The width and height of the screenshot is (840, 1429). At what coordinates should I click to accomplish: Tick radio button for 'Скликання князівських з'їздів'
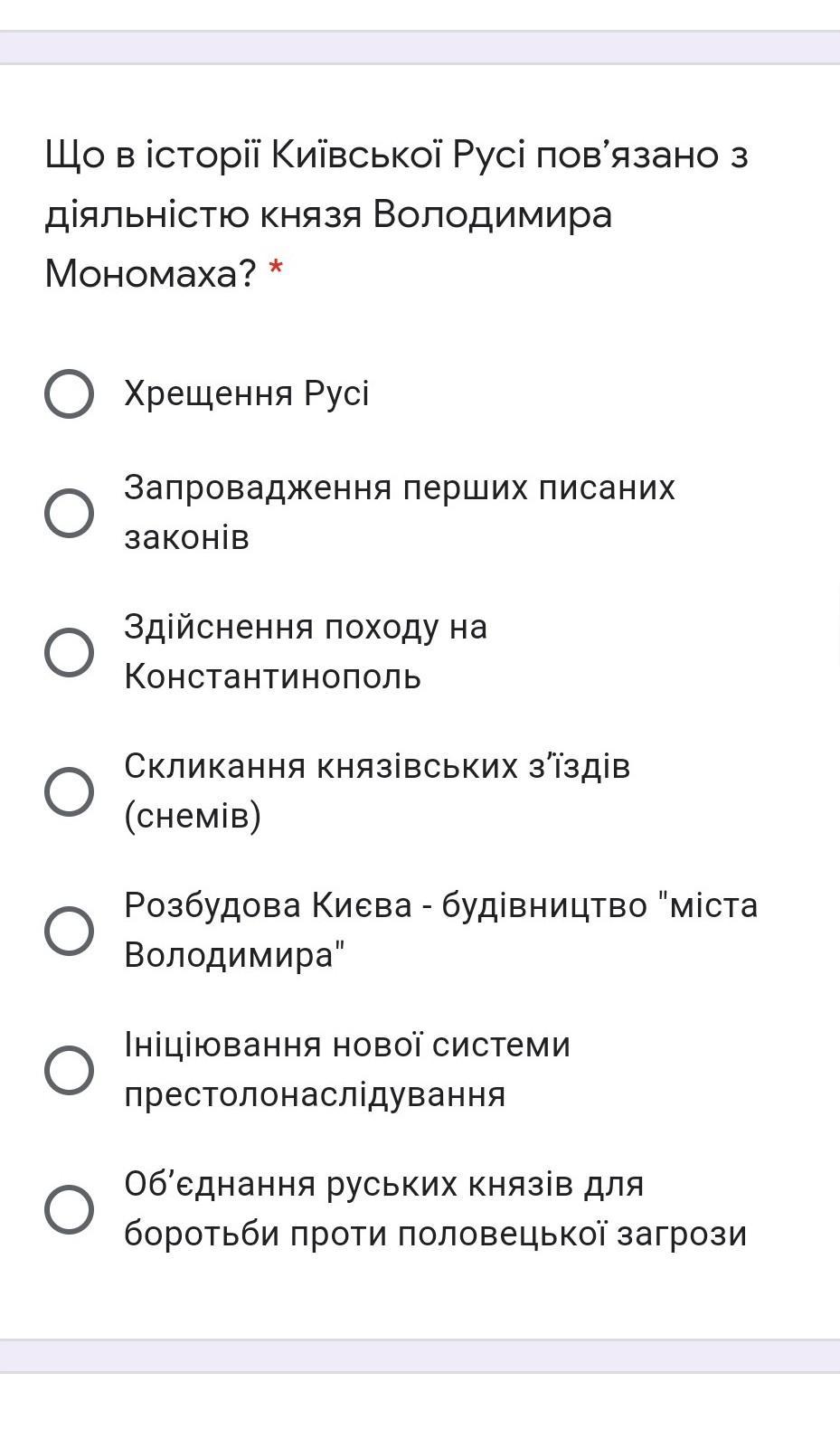point(69,791)
